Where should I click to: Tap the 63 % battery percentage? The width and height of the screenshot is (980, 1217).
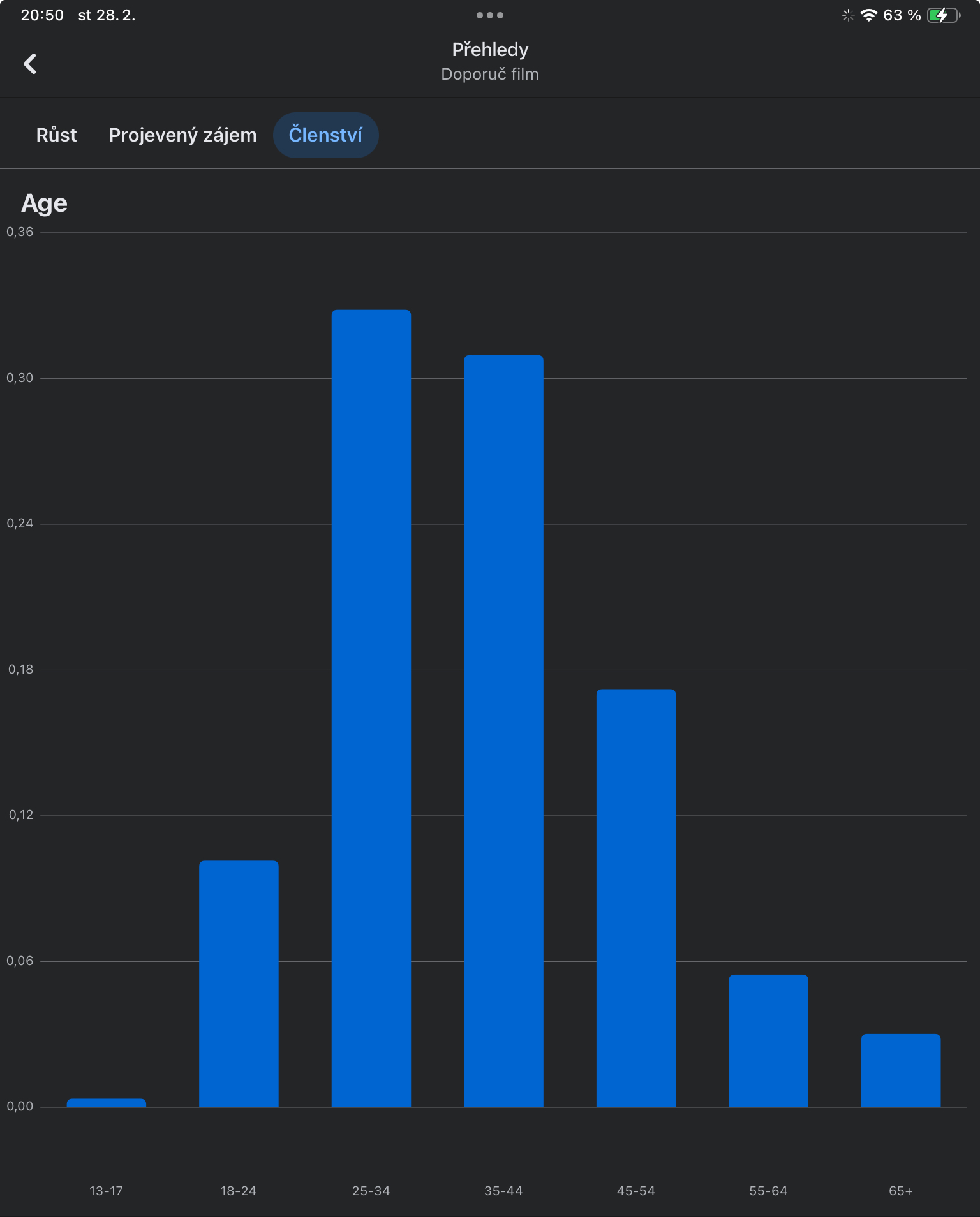coord(902,15)
